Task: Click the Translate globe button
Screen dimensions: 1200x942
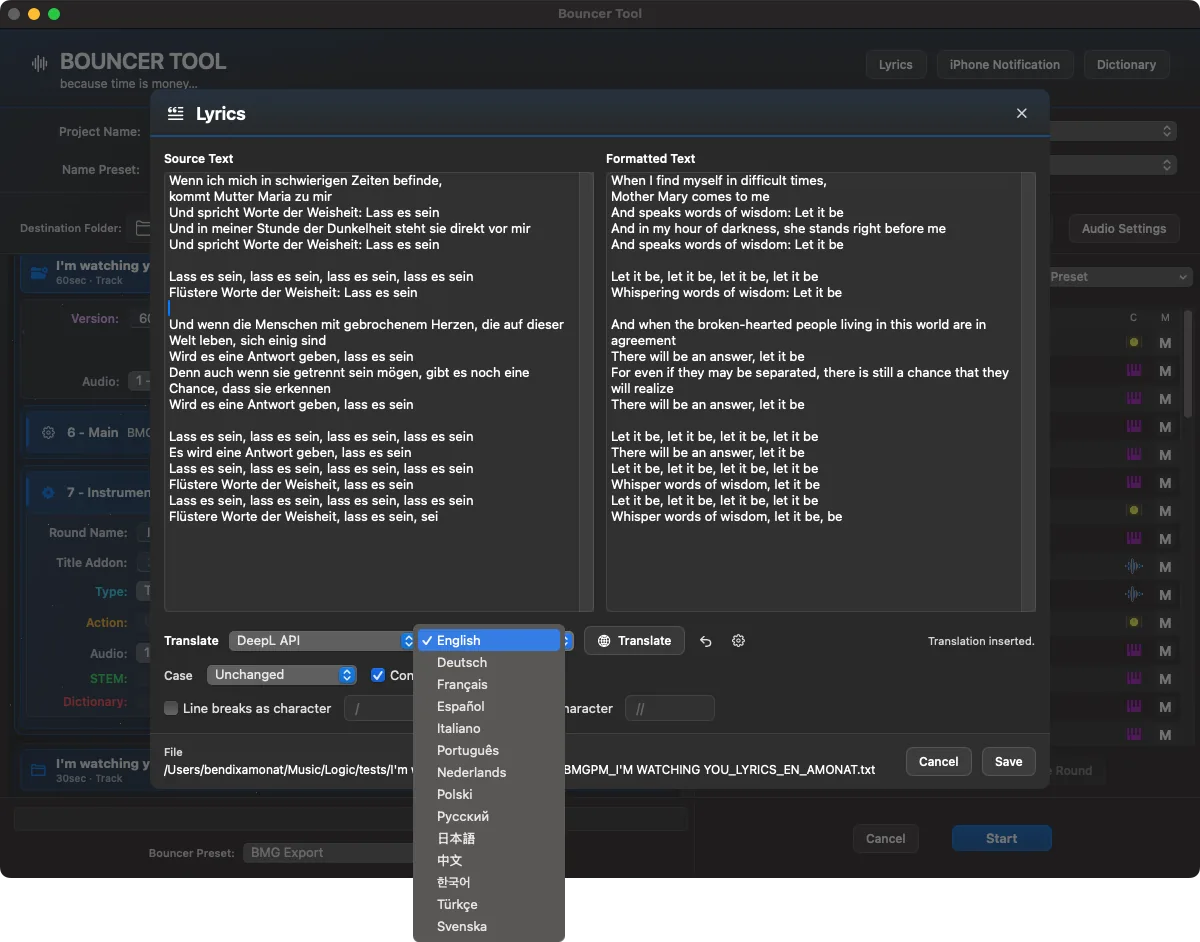Action: (634, 641)
